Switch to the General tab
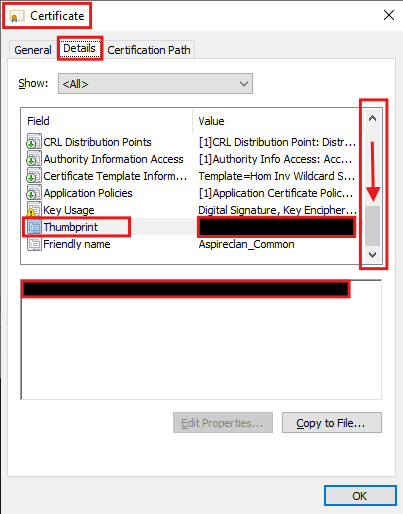 33,50
